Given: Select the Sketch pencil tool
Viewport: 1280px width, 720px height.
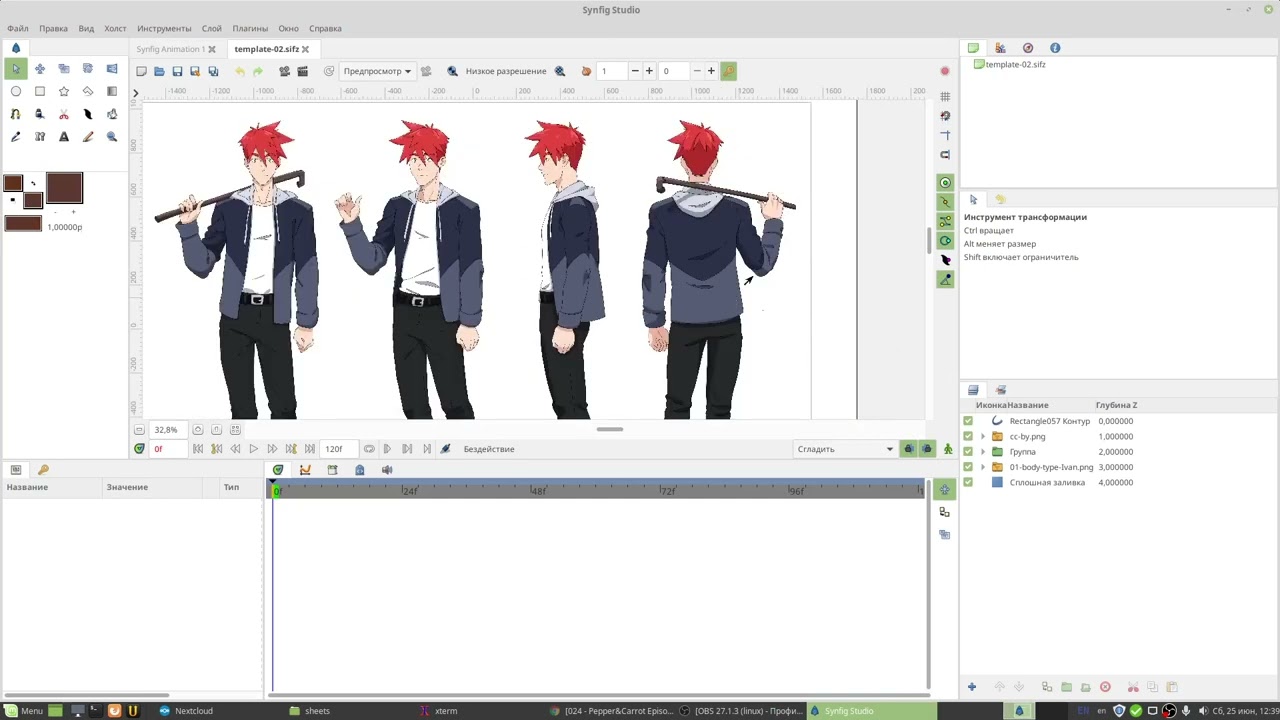Looking at the screenshot, I should (88, 137).
